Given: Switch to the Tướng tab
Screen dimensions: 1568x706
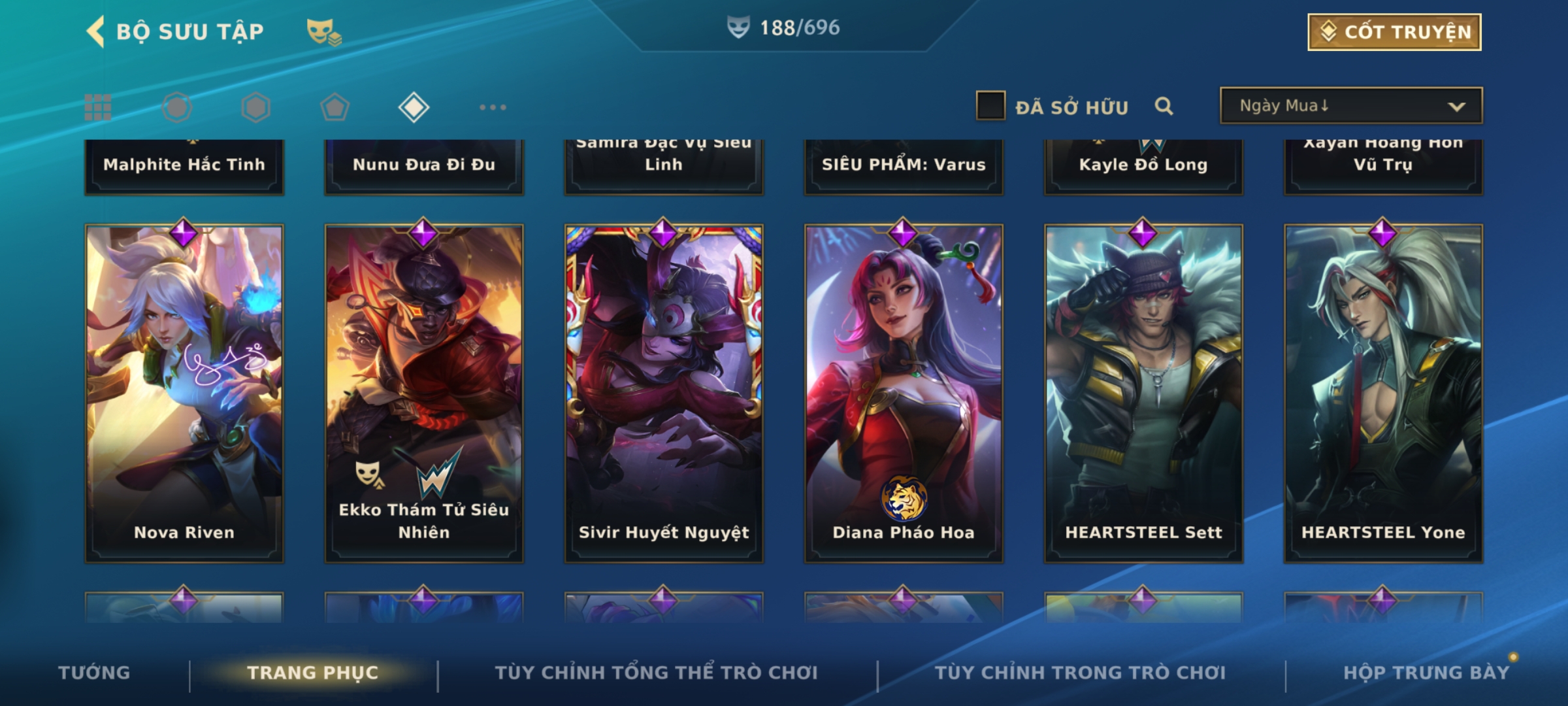Looking at the screenshot, I should 94,673.
